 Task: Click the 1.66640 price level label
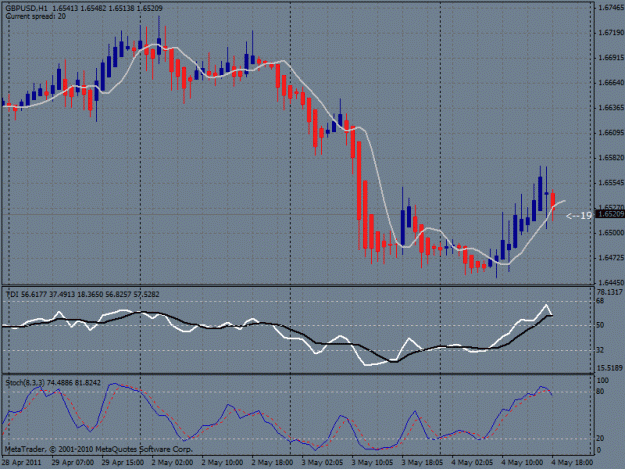click(x=611, y=83)
